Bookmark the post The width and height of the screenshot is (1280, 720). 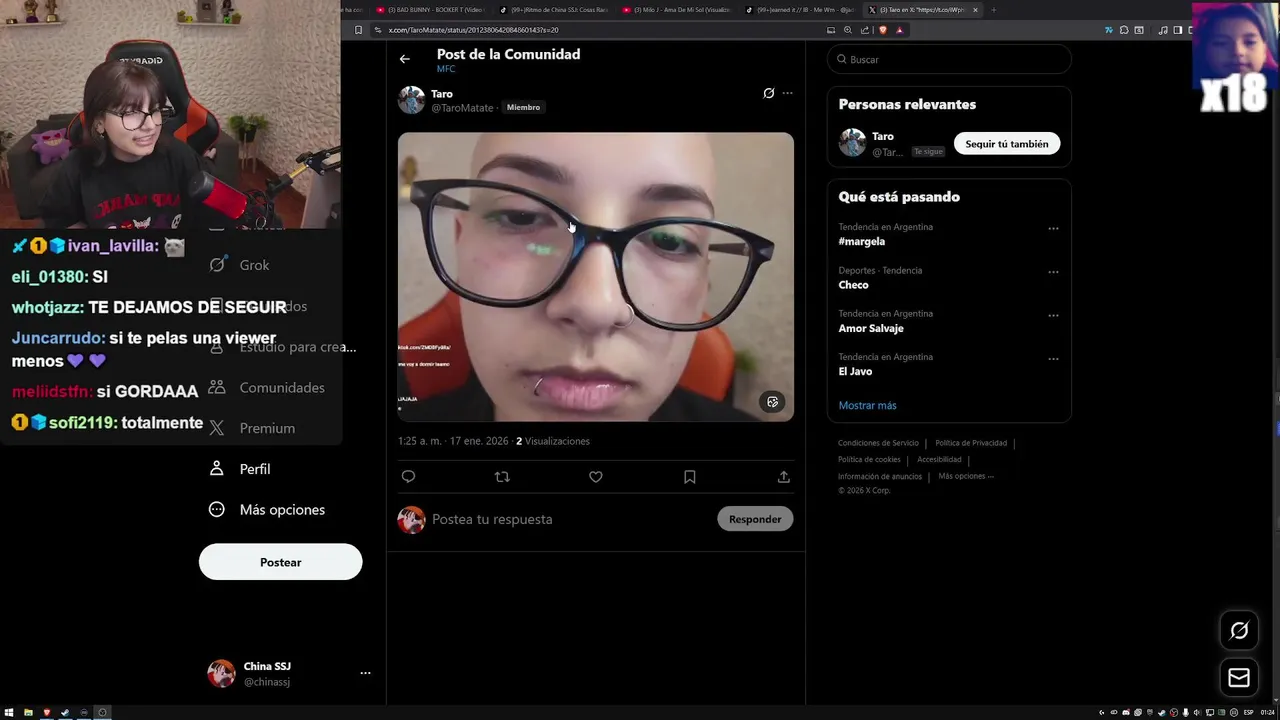690,477
